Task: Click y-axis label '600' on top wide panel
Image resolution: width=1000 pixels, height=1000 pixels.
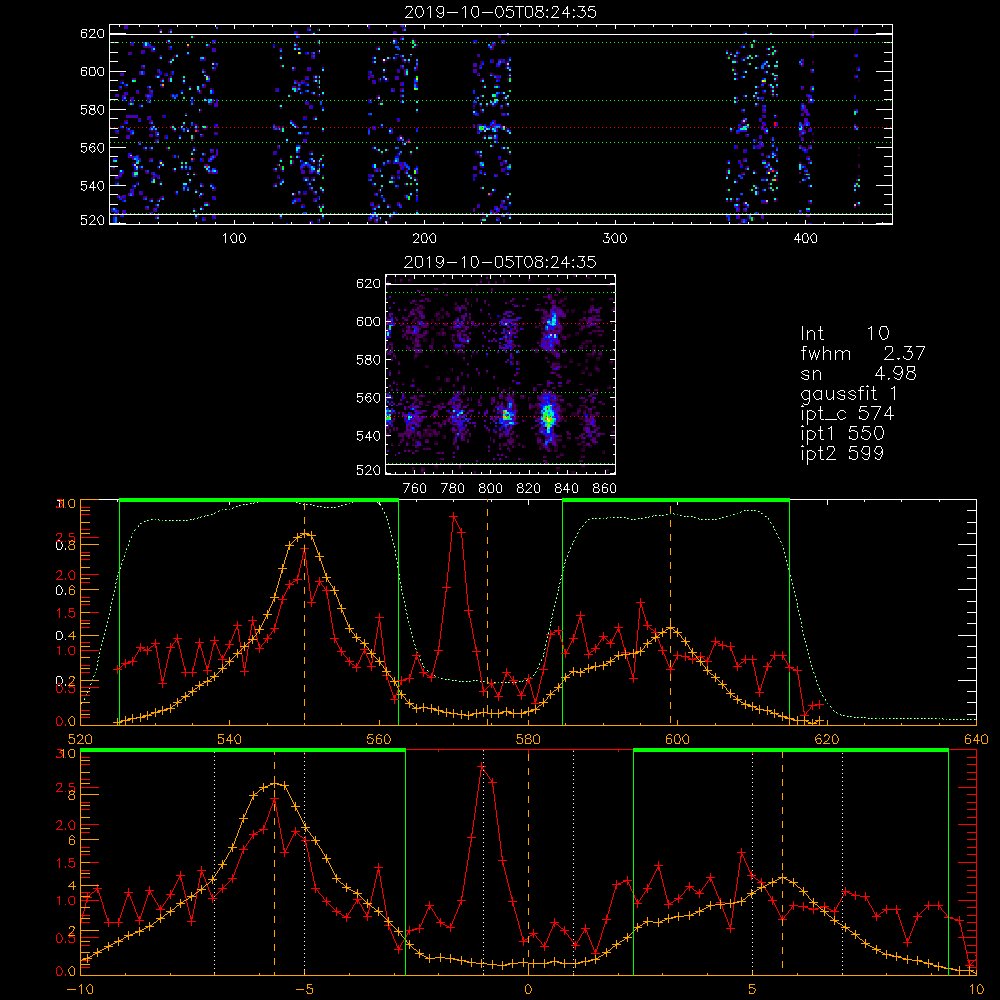Action: tap(92, 71)
